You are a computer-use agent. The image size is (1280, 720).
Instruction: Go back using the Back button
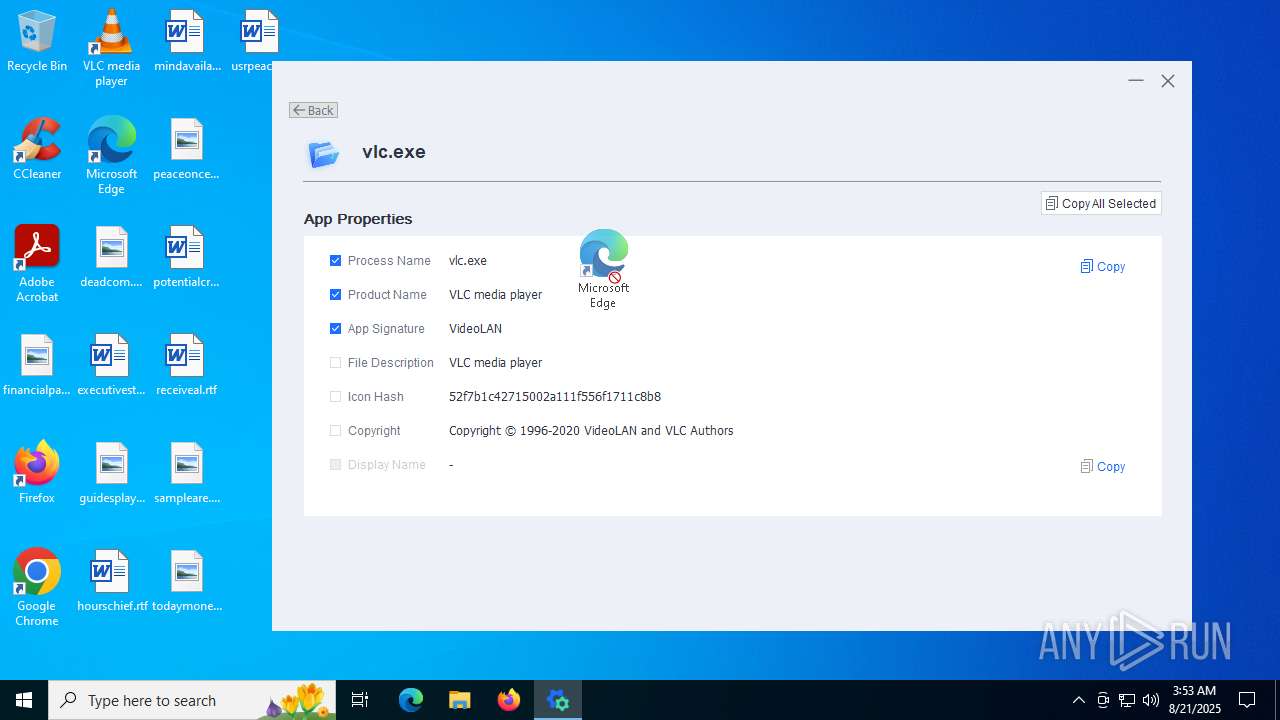(314, 110)
